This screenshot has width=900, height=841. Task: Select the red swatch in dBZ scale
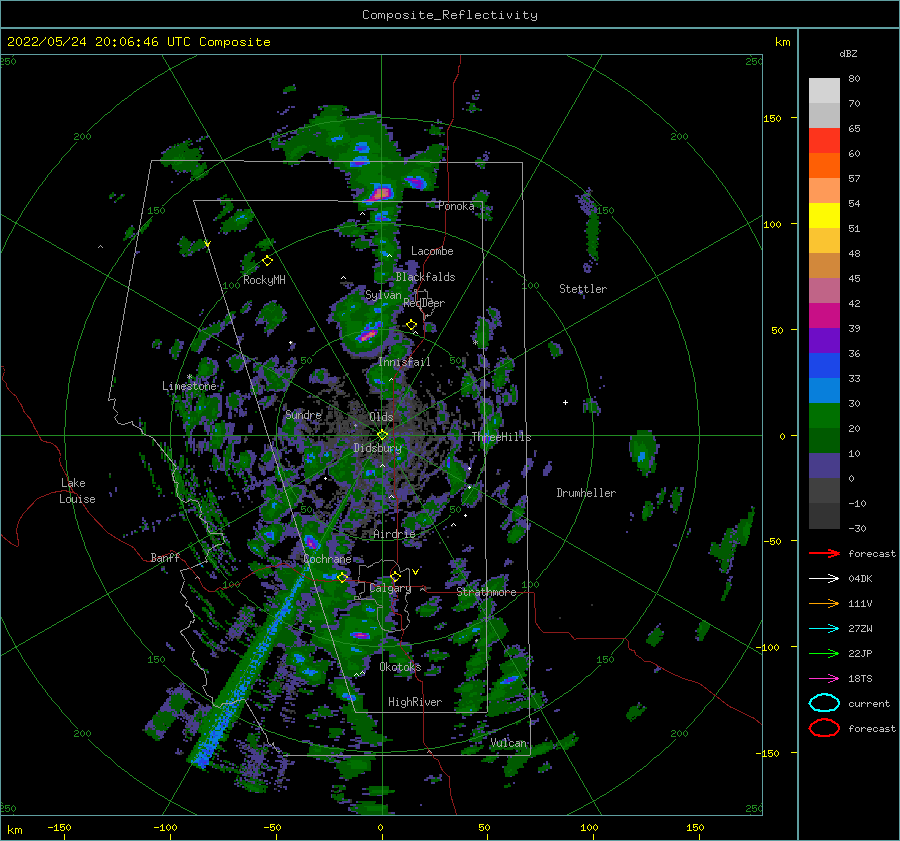tap(824, 141)
